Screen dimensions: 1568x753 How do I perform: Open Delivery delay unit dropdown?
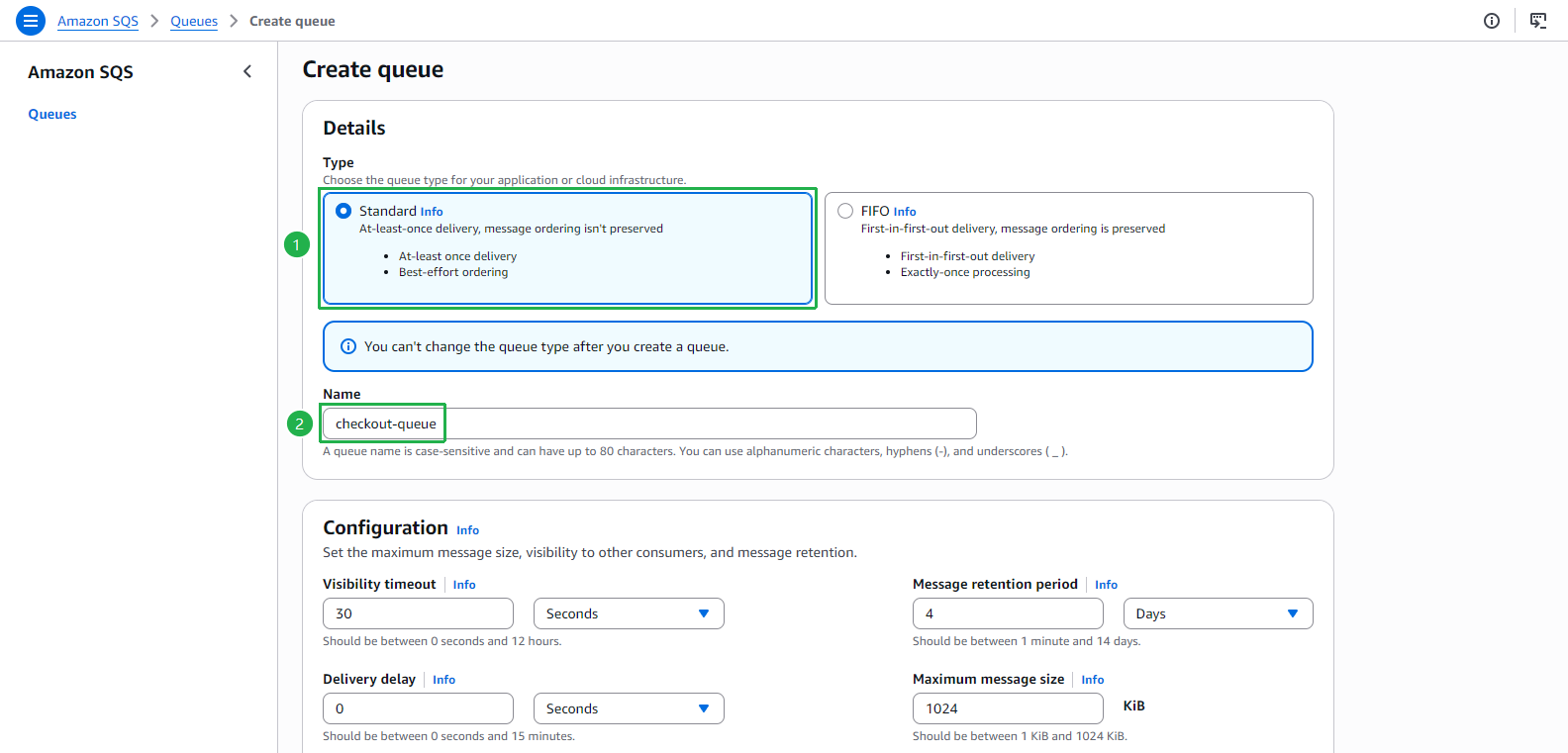pyautogui.click(x=629, y=708)
